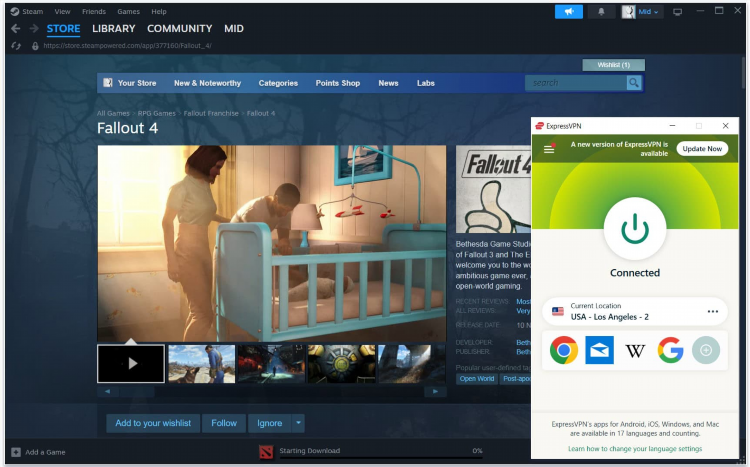
Task: Open the Friends menu
Action: click(x=94, y=11)
